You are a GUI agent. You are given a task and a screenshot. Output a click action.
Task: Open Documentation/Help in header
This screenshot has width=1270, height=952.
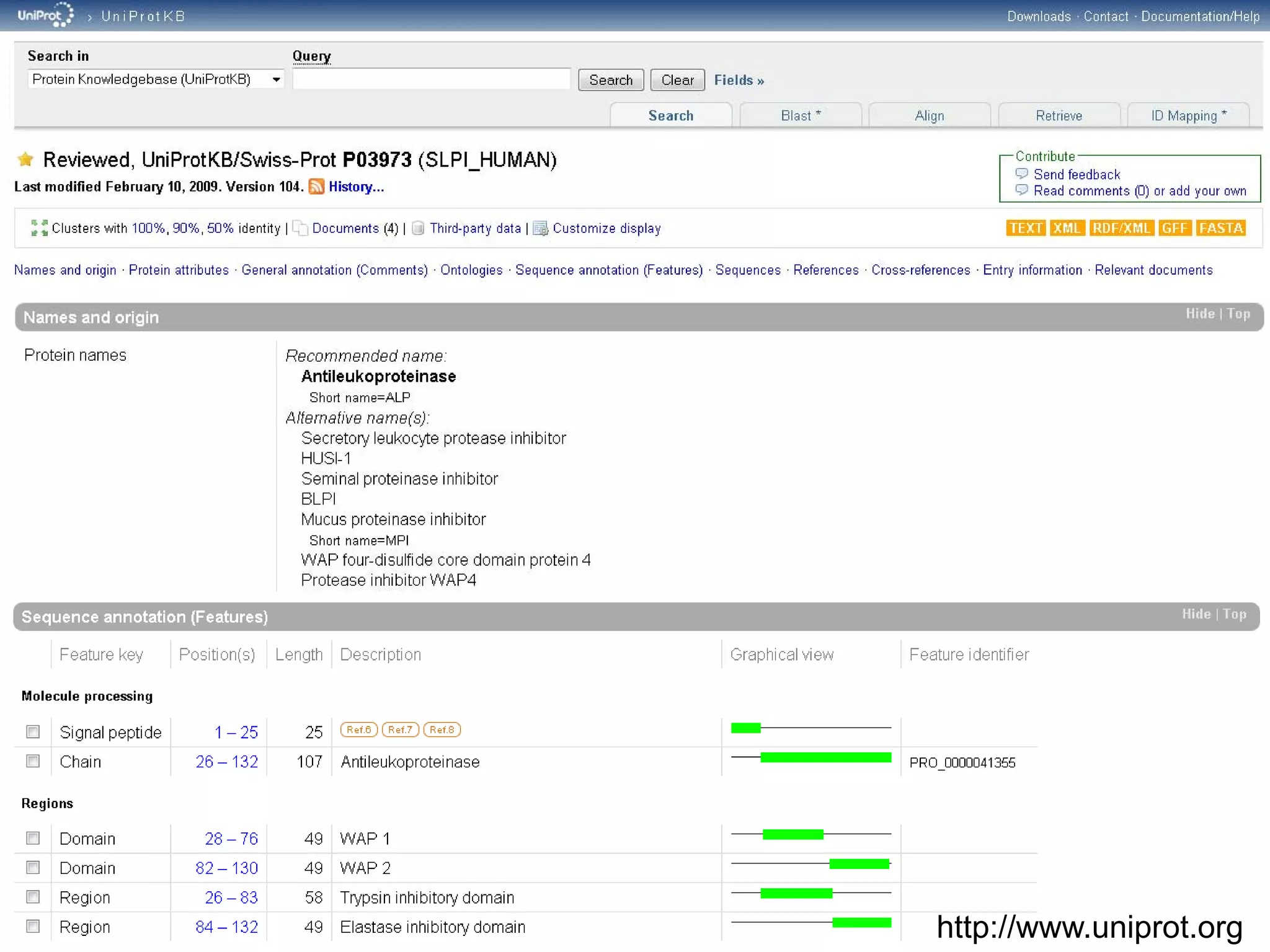[x=1200, y=16]
